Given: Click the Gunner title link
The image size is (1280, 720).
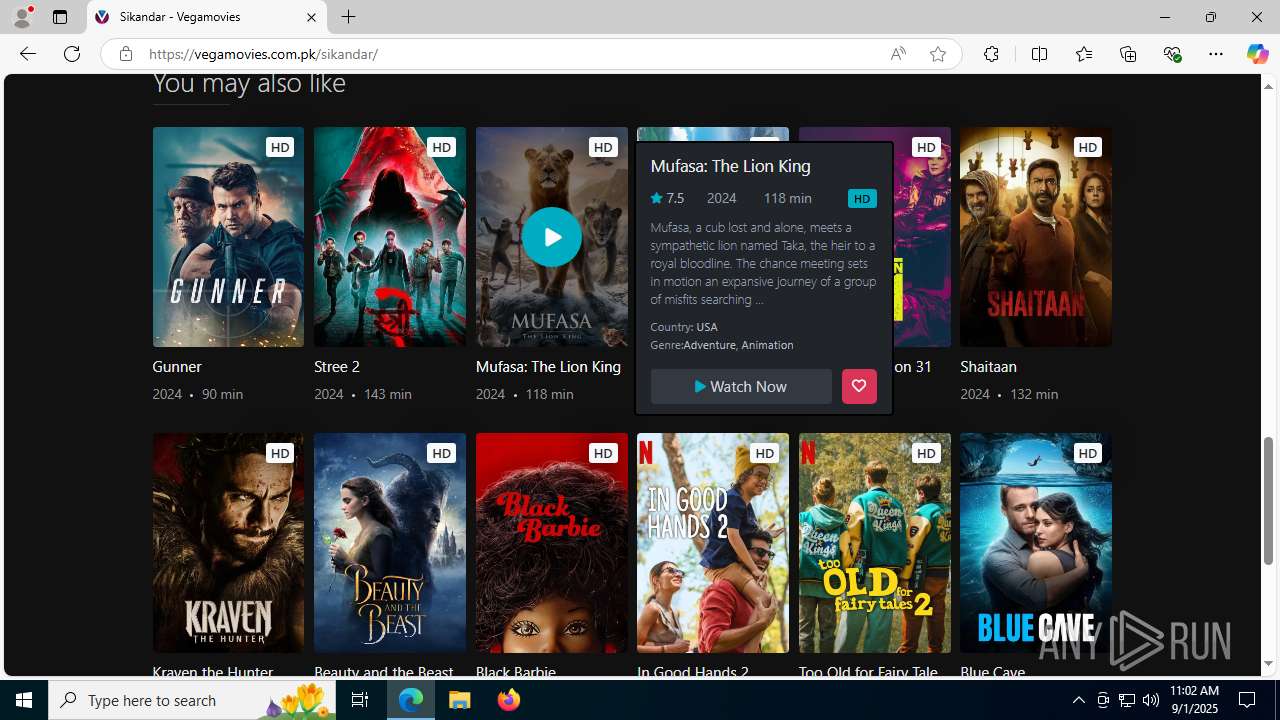Looking at the screenshot, I should [177, 367].
